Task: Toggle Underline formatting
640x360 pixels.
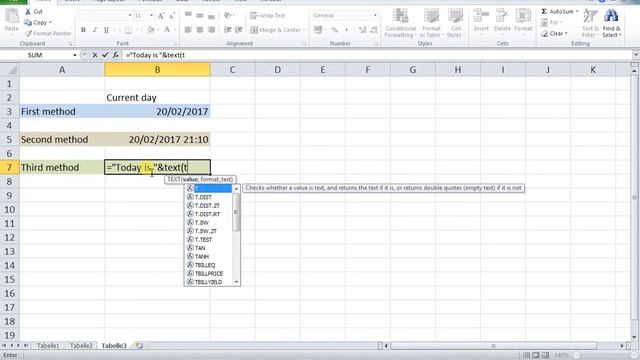Action: pos(107,30)
